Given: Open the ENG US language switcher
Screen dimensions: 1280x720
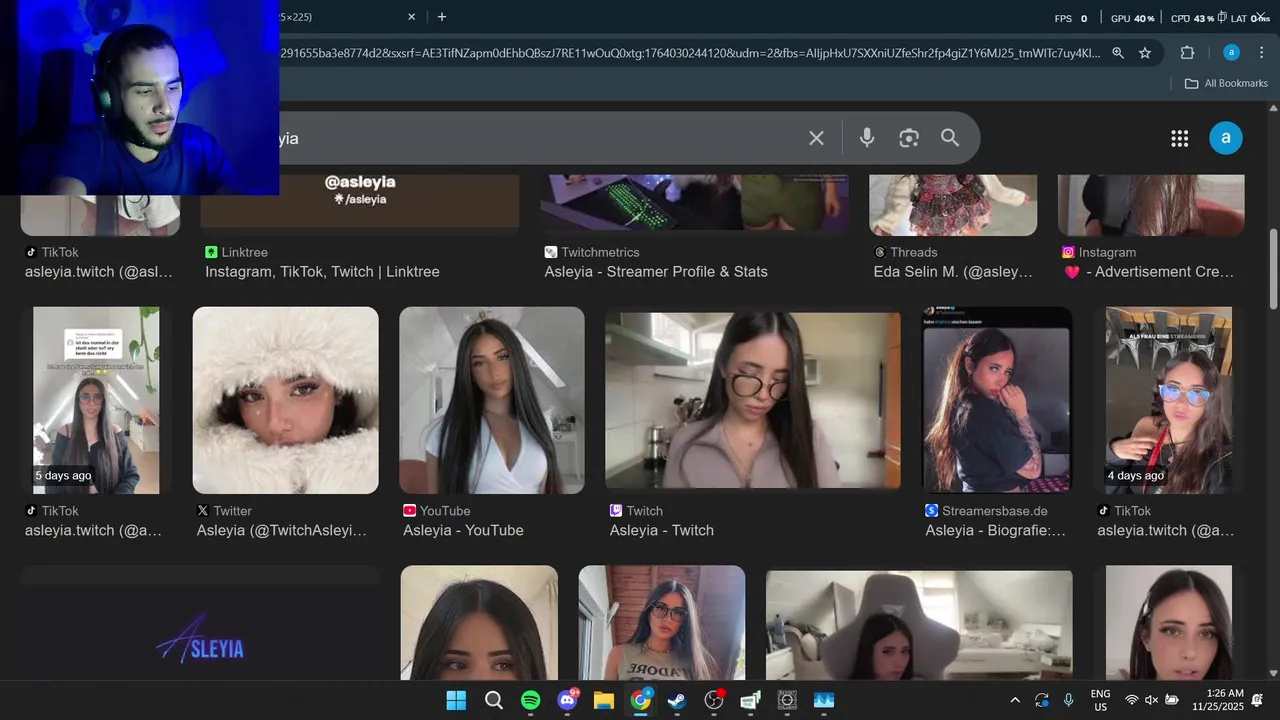Looking at the screenshot, I should 1100,700.
